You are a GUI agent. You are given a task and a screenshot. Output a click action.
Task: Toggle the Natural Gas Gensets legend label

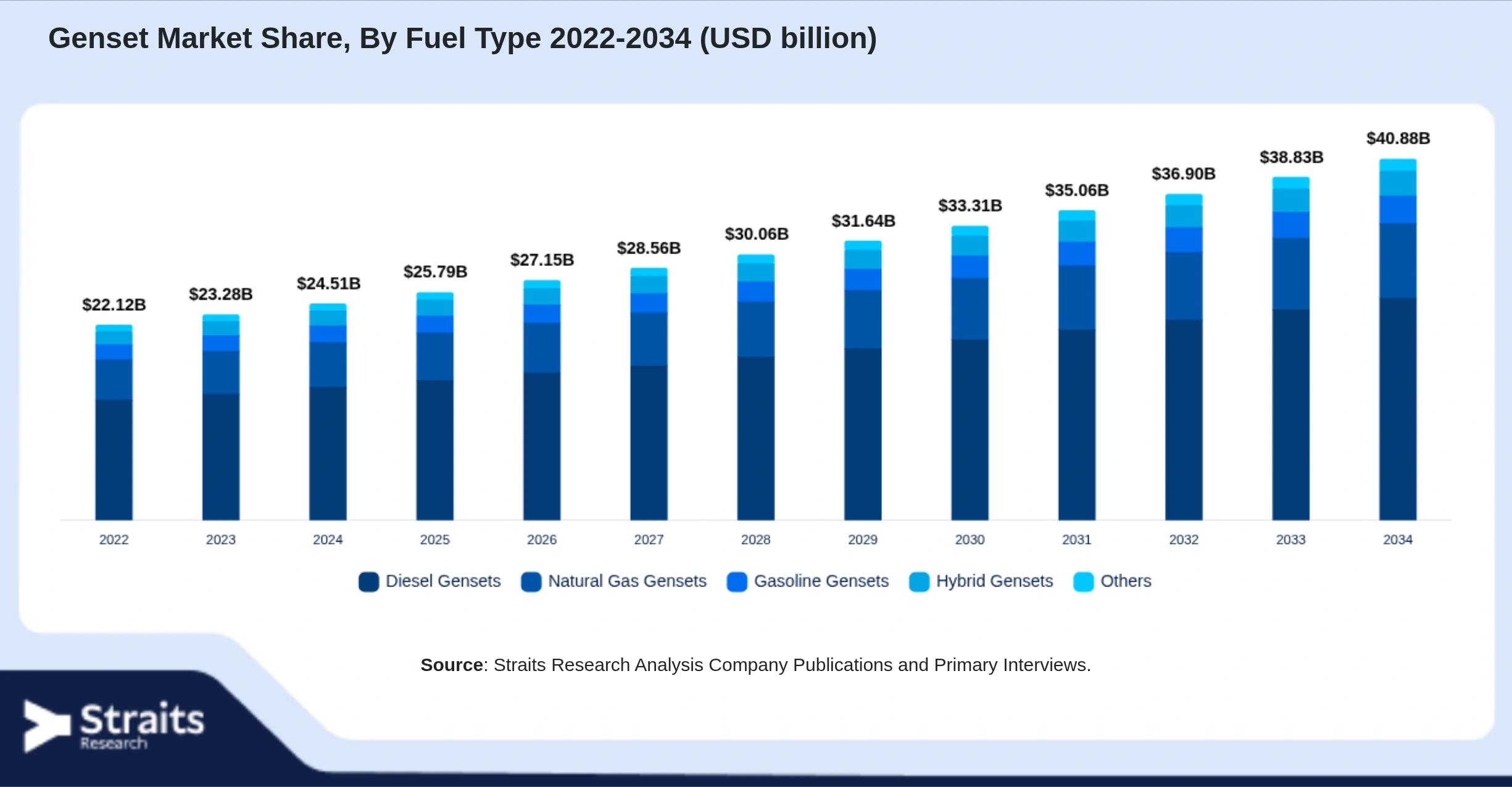pyautogui.click(x=627, y=581)
